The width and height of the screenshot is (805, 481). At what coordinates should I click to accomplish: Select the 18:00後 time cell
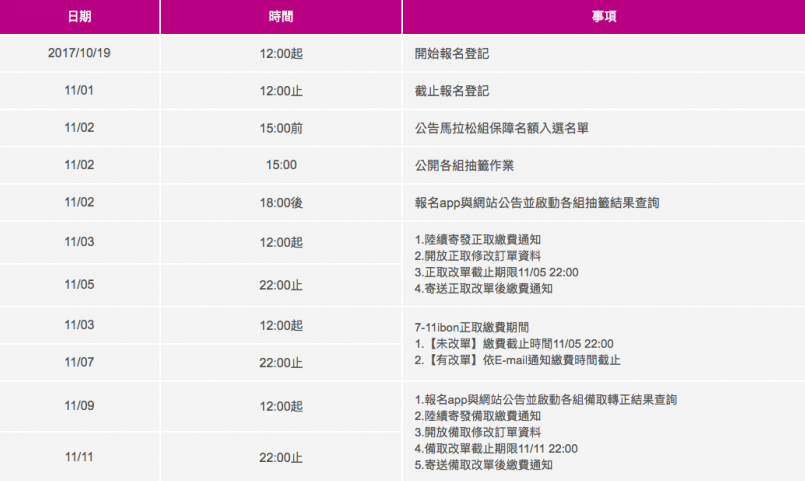click(281, 202)
